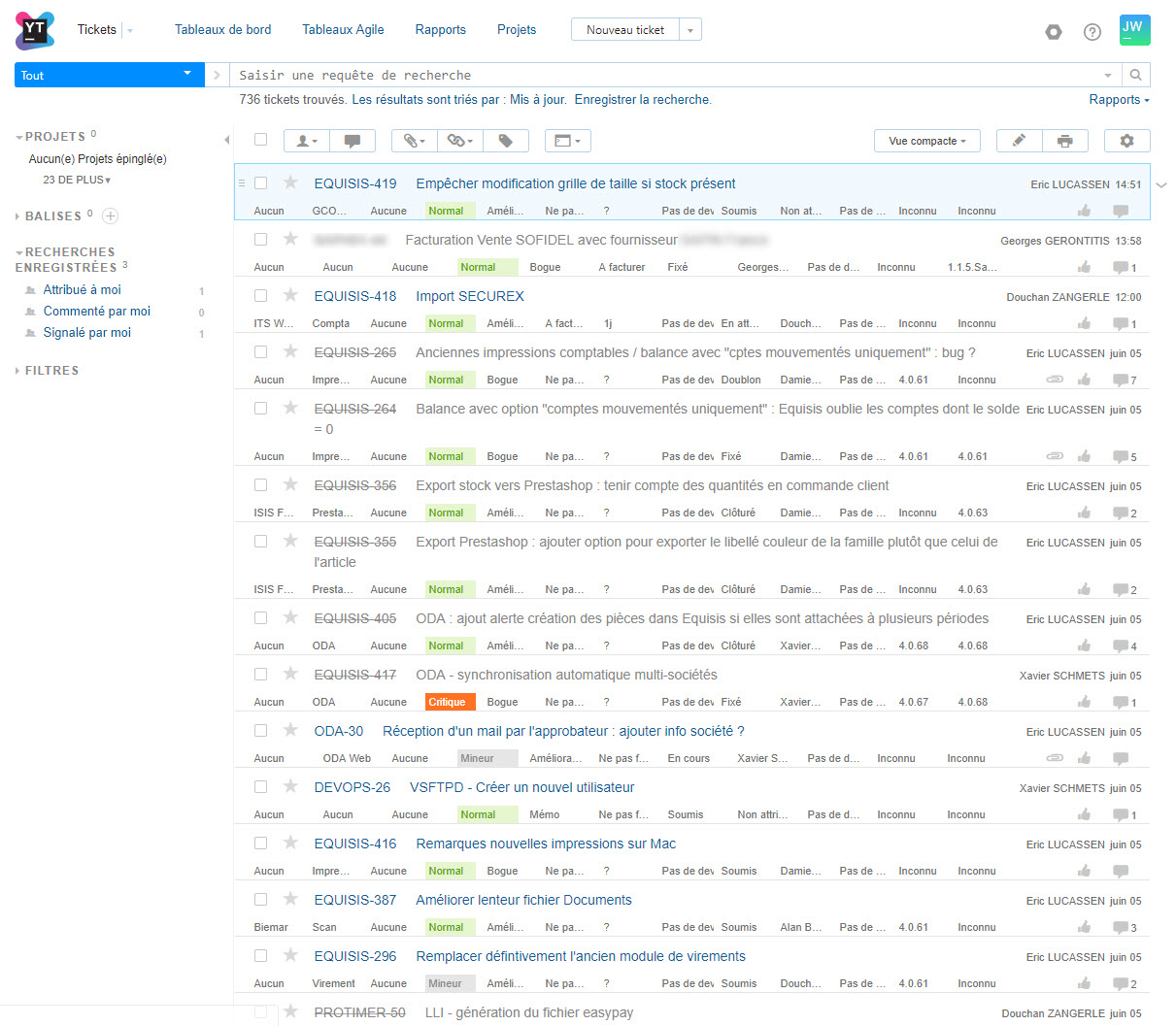Click the comment icon in the toolbar
Screen dimensions: 1176x1026
pyautogui.click(x=353, y=141)
